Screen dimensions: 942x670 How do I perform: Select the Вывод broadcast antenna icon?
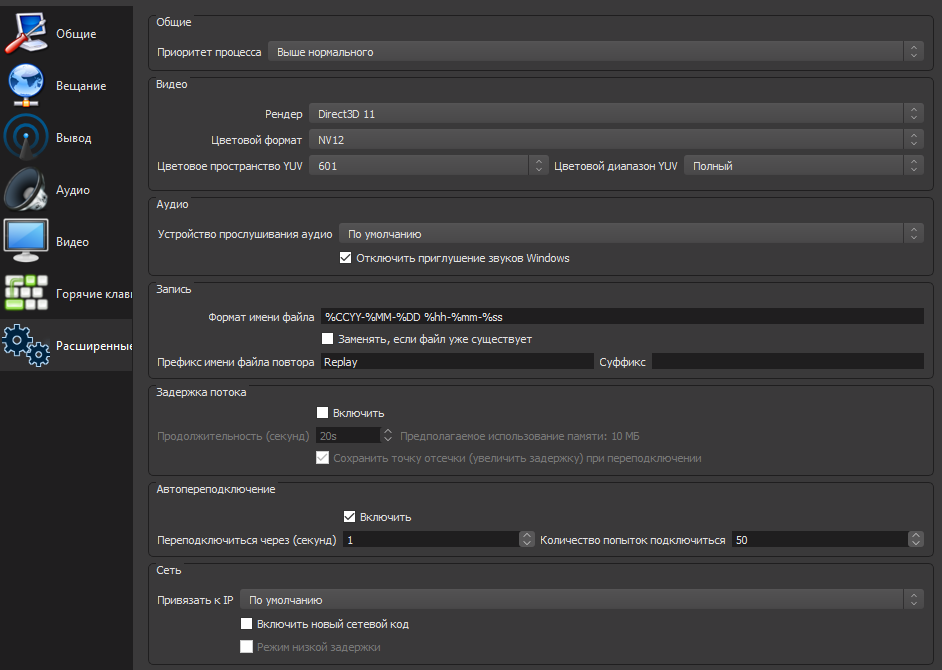click(26, 137)
